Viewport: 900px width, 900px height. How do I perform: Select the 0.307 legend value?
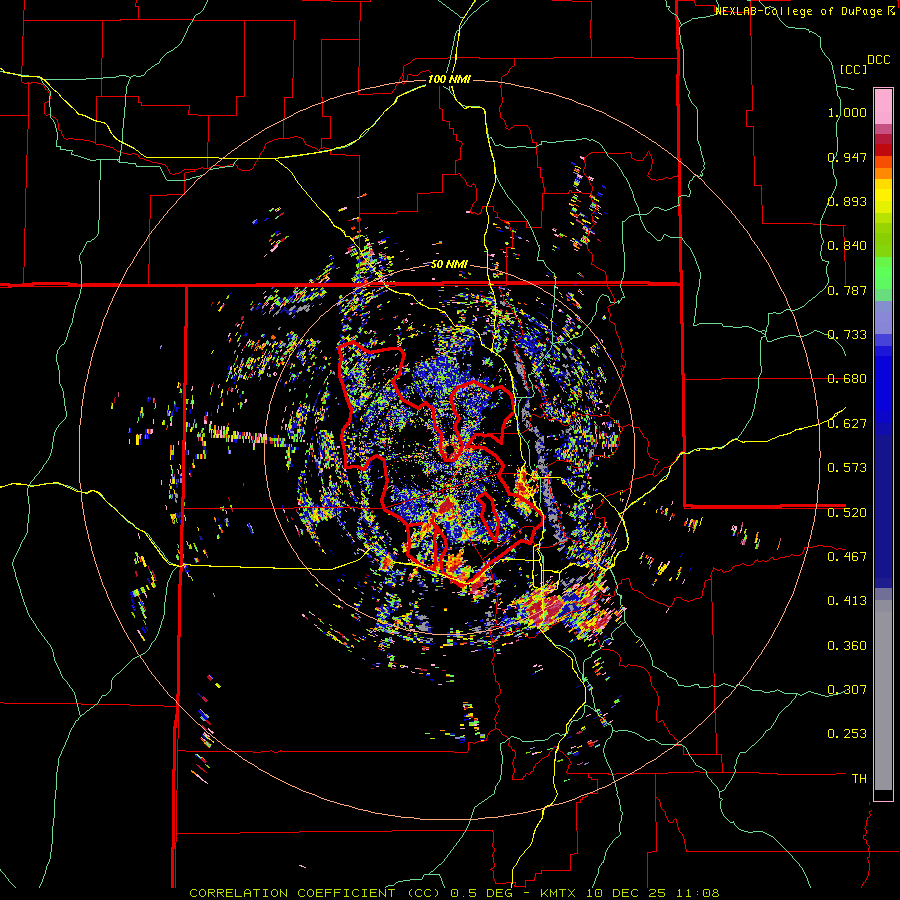point(847,690)
